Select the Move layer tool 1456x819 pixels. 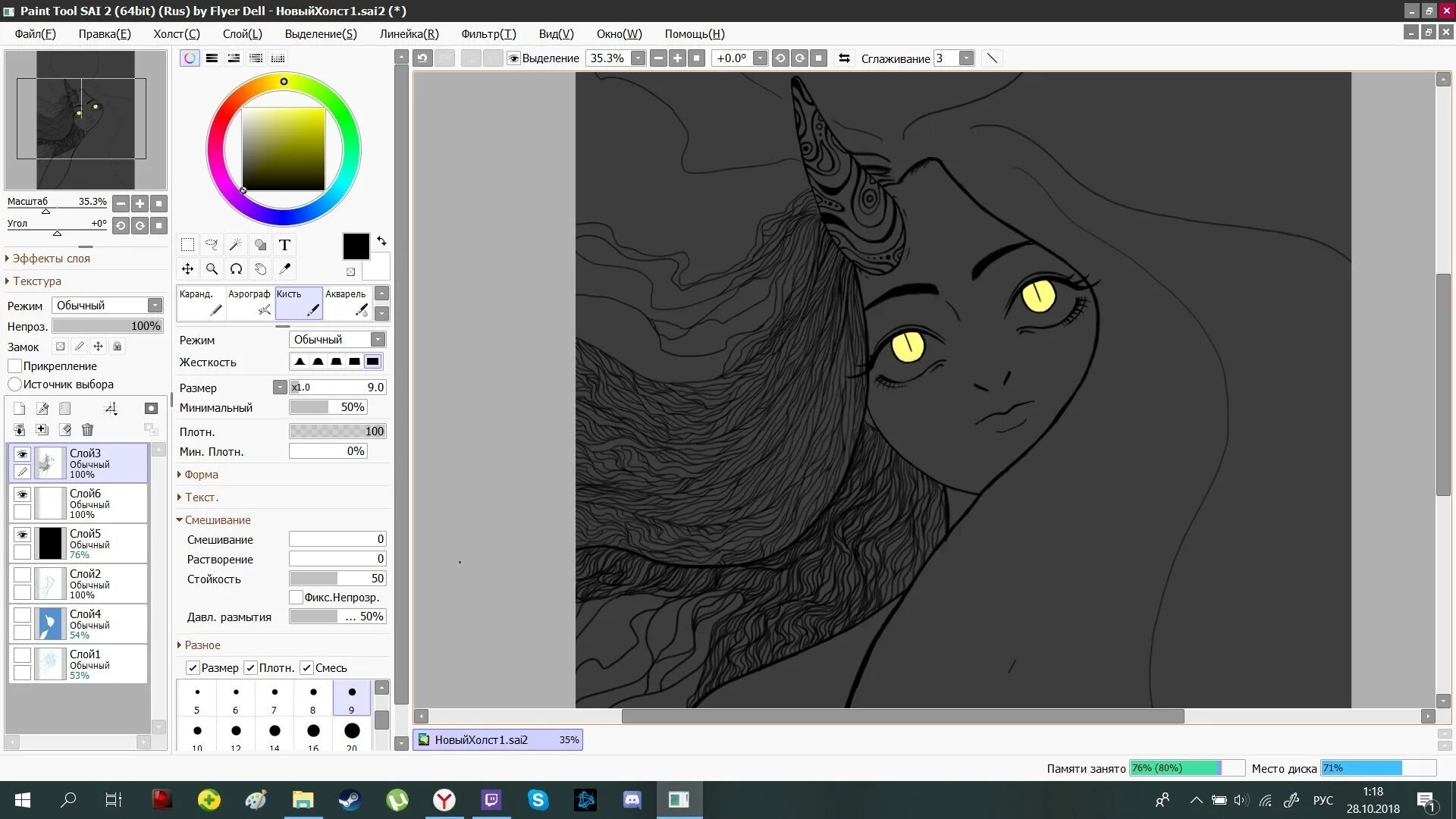click(x=187, y=268)
